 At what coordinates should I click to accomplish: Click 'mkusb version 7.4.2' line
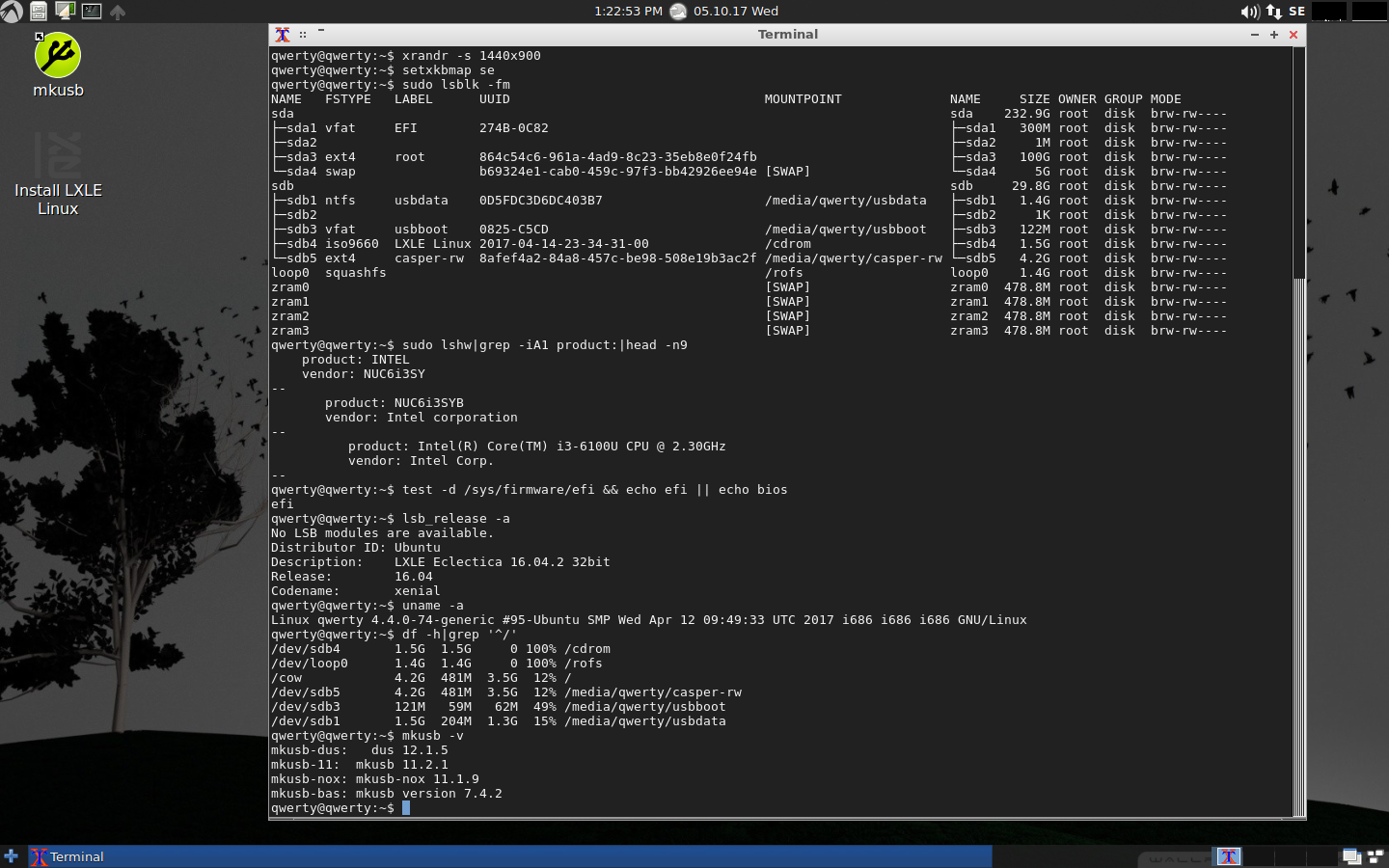[387, 794]
